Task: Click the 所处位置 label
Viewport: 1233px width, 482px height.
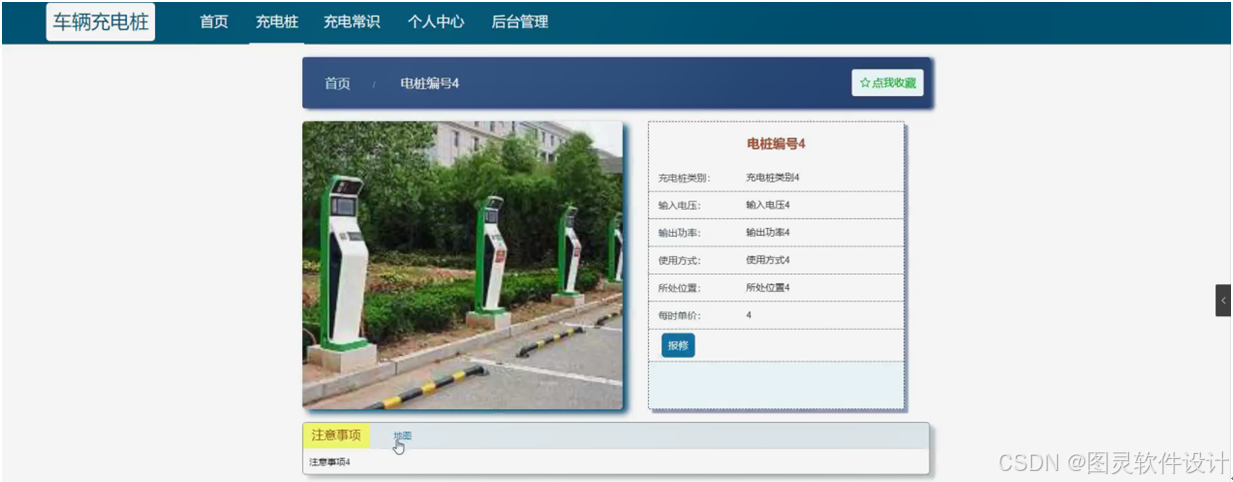Action: tap(680, 288)
